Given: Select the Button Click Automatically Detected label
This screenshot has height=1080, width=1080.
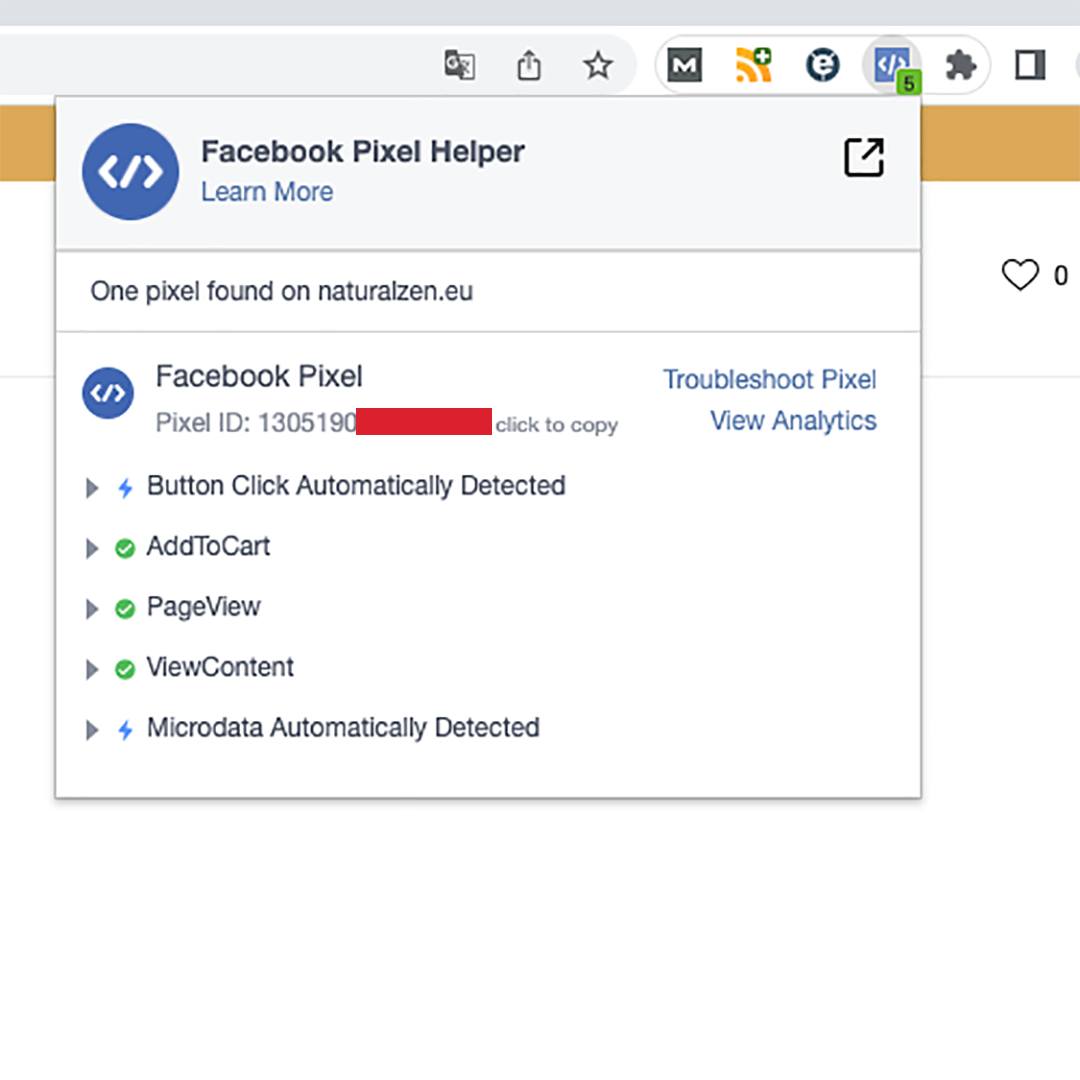Looking at the screenshot, I should point(356,486).
